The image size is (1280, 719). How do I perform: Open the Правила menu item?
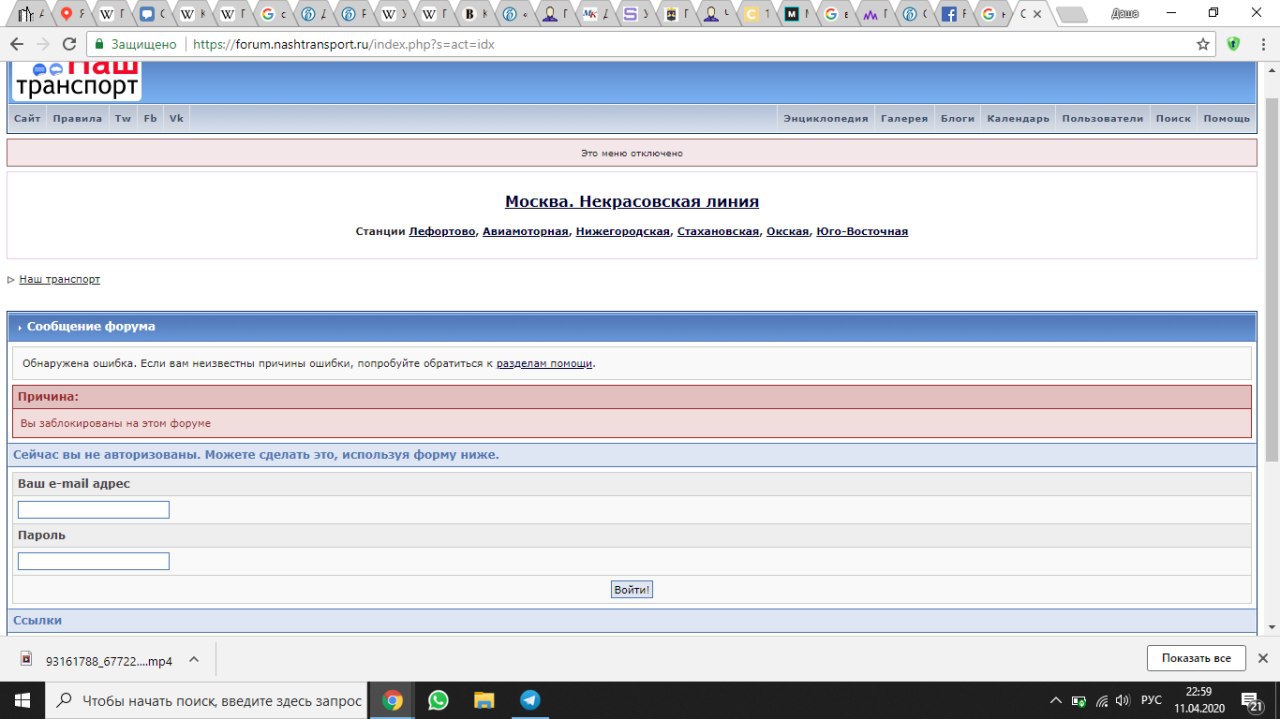click(x=77, y=118)
